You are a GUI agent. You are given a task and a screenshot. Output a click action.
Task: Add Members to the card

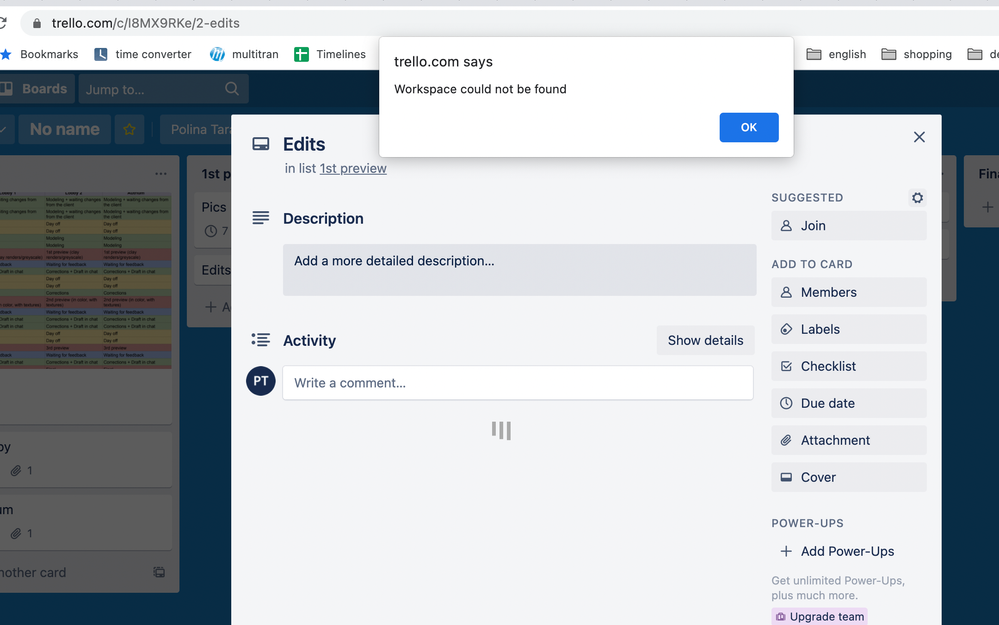pyautogui.click(x=849, y=292)
